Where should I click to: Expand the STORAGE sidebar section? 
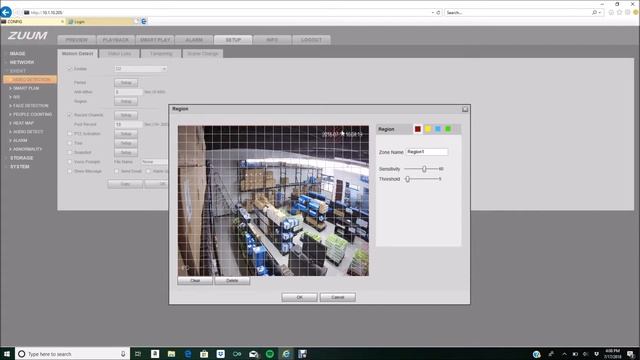22,158
